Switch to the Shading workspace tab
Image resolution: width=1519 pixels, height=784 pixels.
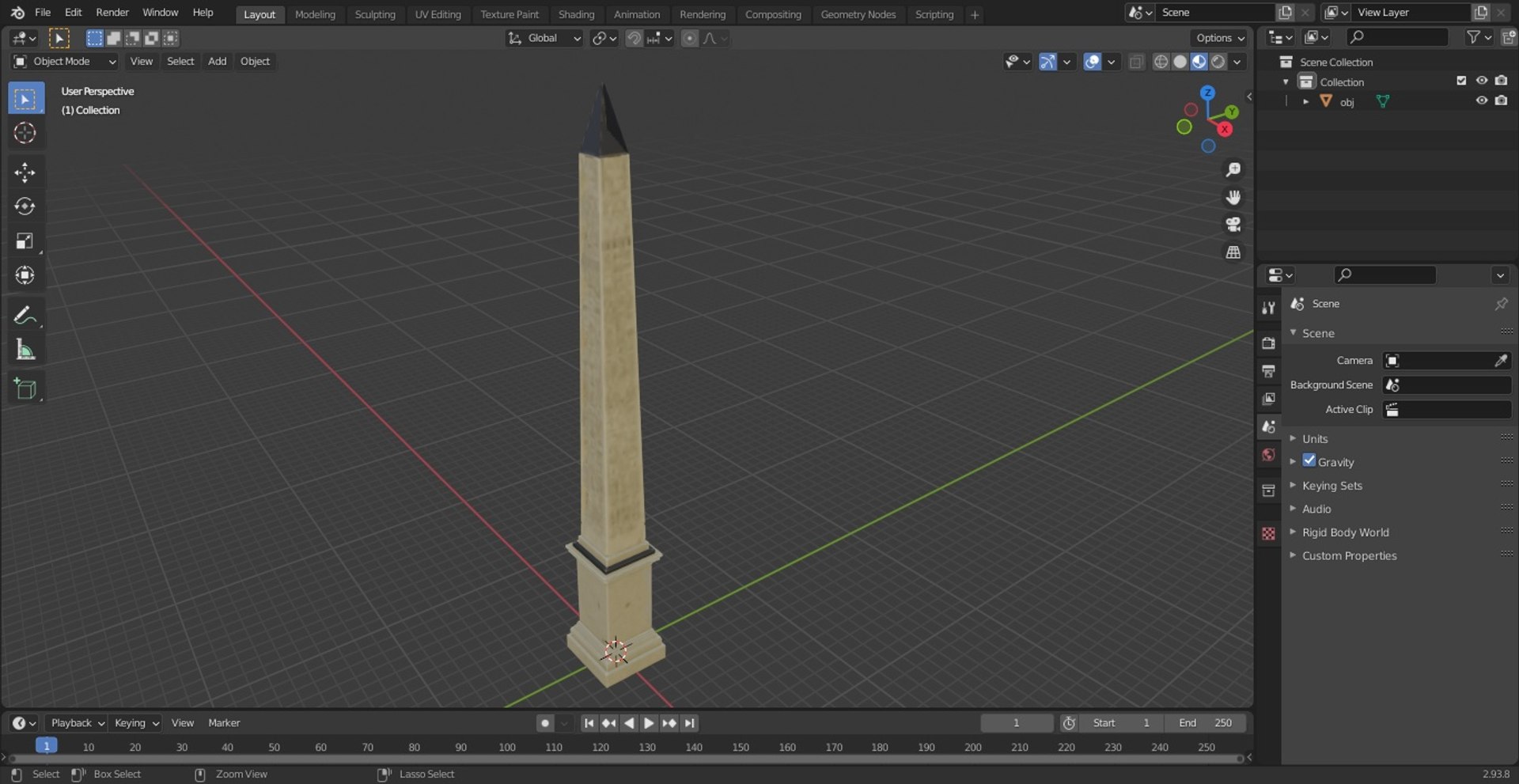tap(576, 14)
